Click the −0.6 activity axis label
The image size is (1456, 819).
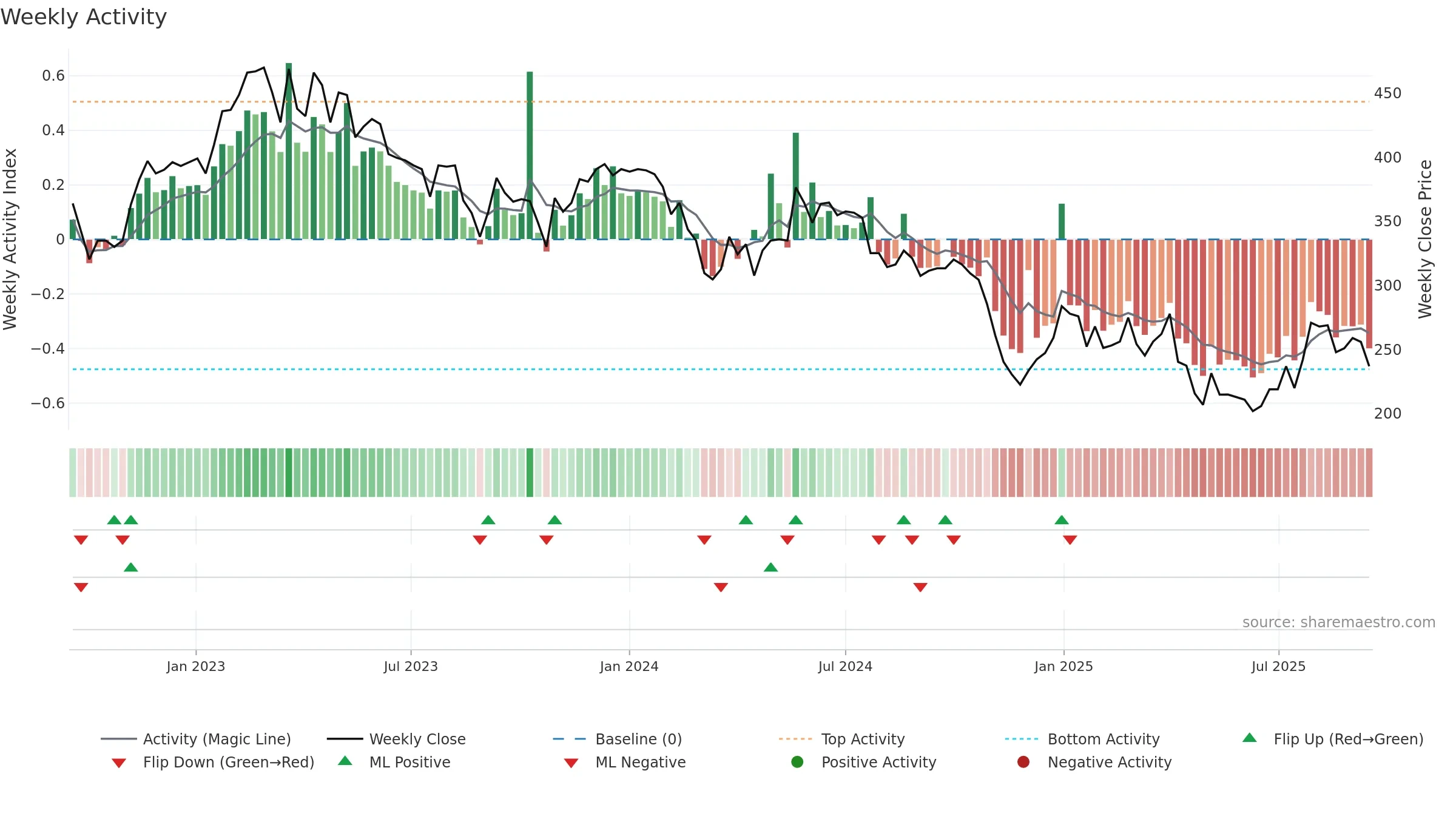pyautogui.click(x=48, y=403)
